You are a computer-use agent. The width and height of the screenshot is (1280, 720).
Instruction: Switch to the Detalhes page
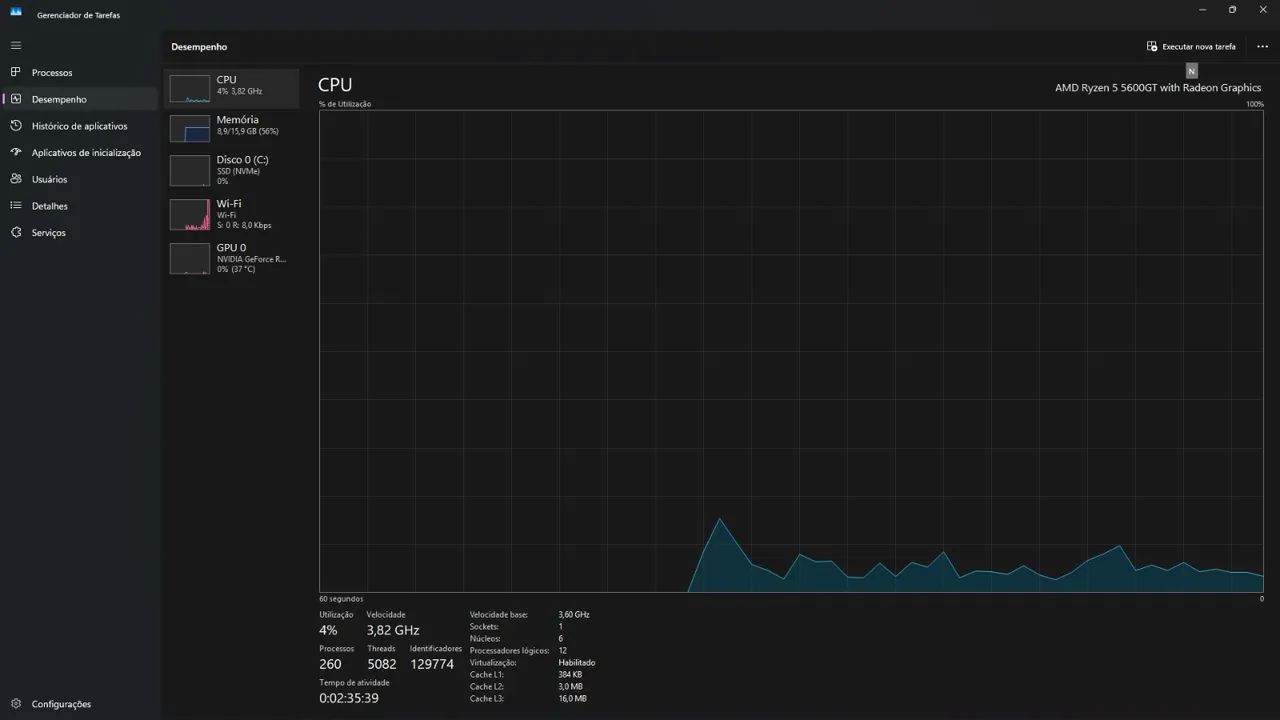pyautogui.click(x=80, y=206)
